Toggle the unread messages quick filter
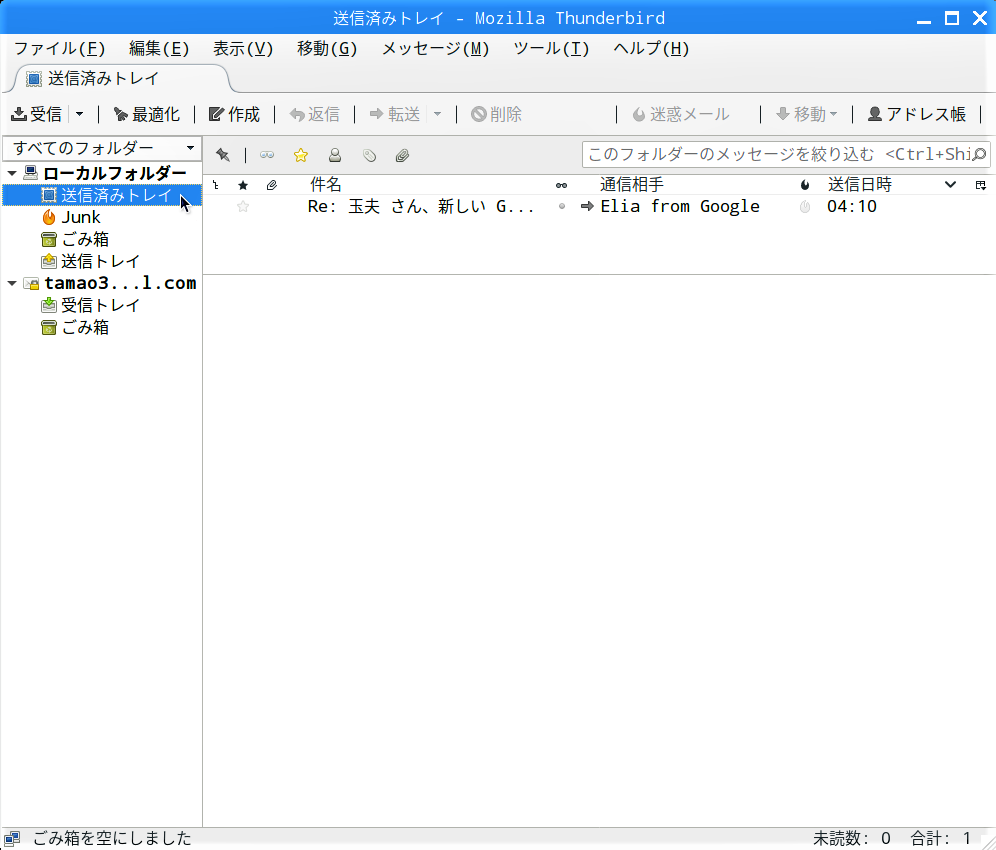 tap(267, 155)
